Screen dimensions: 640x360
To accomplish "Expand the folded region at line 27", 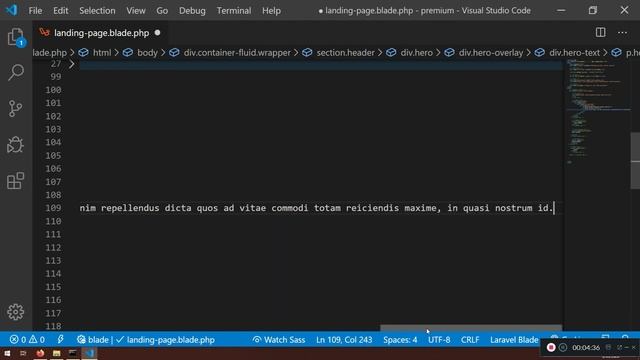I will click(72, 64).
